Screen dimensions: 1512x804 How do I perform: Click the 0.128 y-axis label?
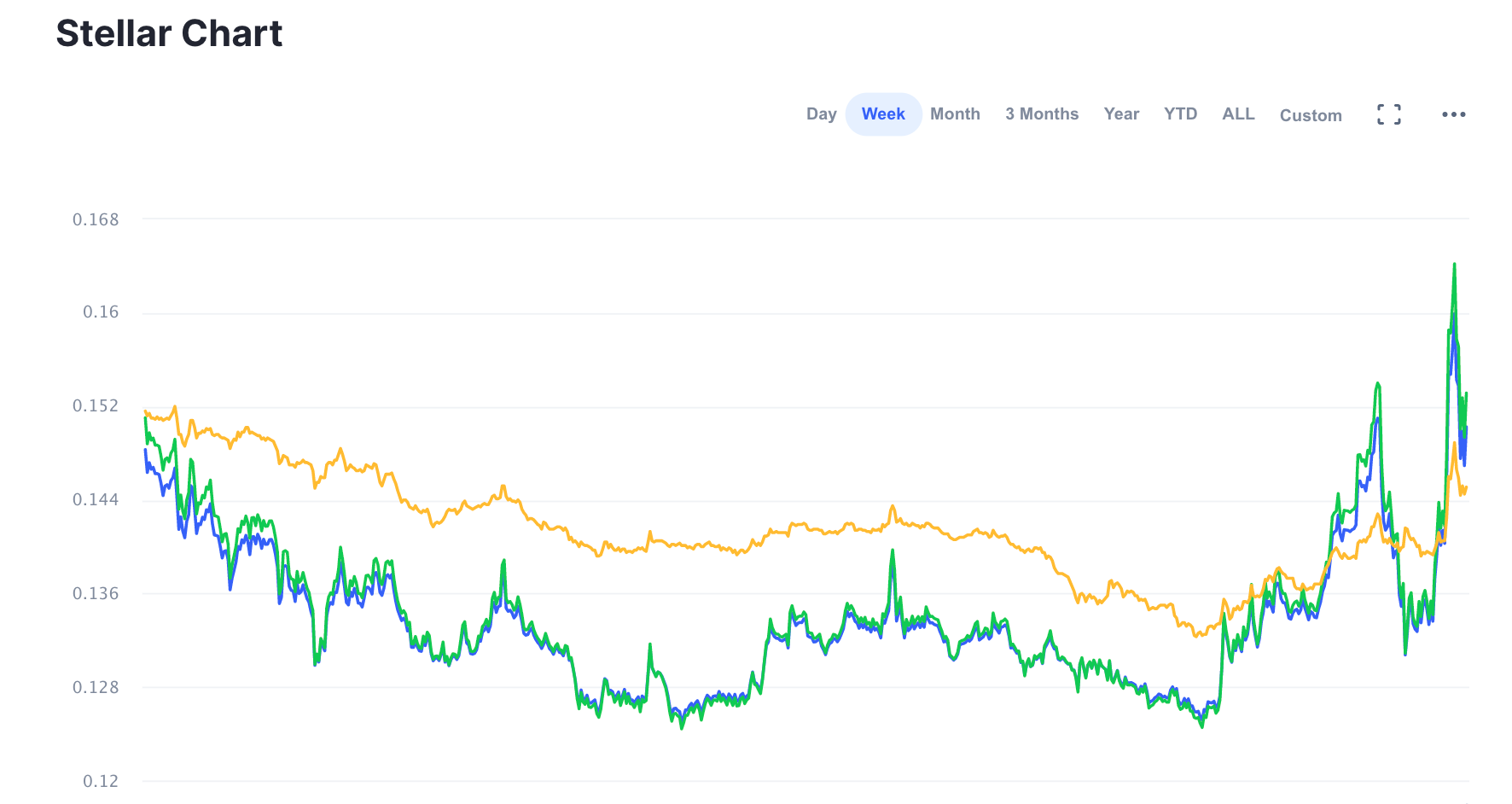point(96,687)
